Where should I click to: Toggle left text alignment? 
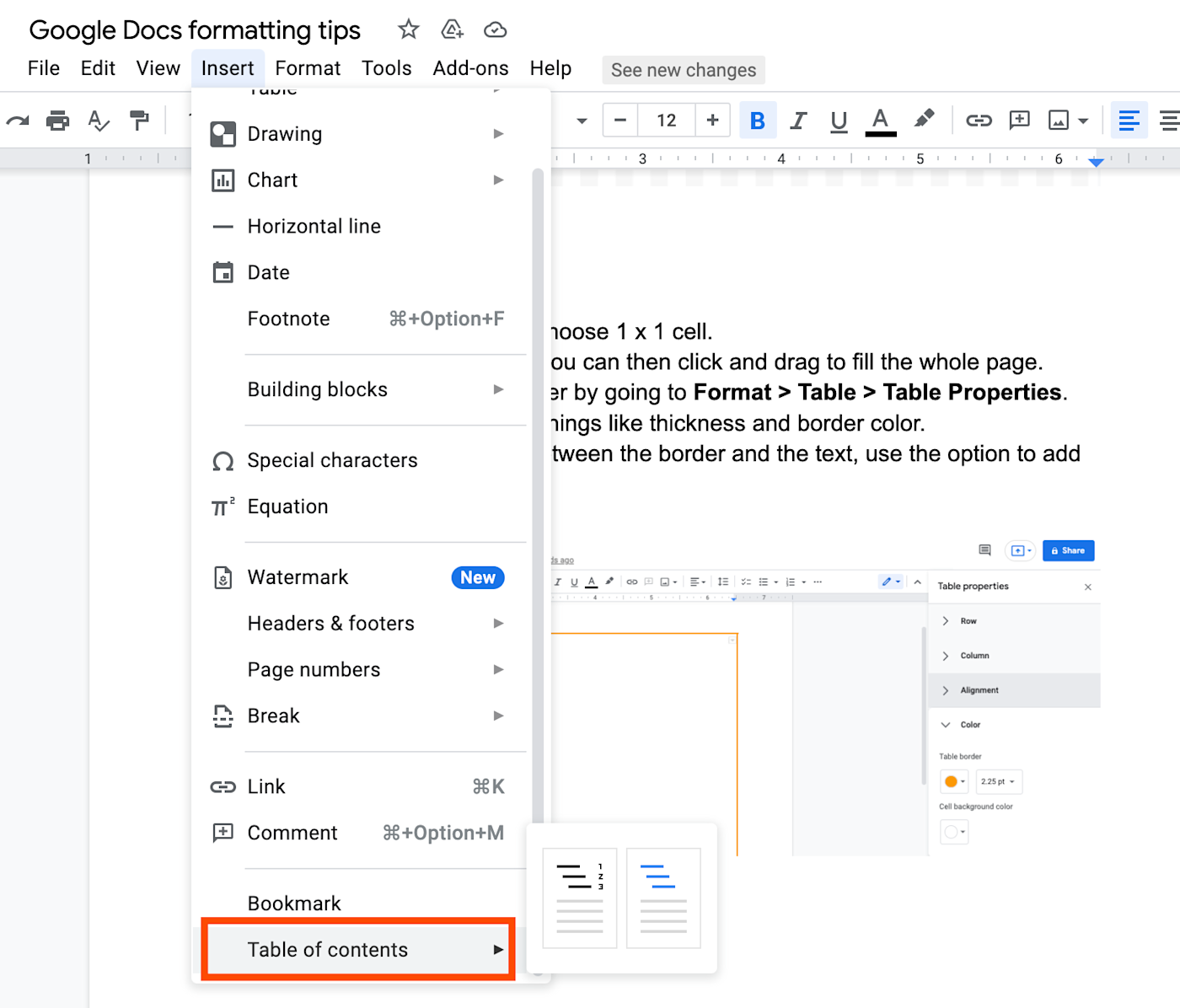point(1129,121)
